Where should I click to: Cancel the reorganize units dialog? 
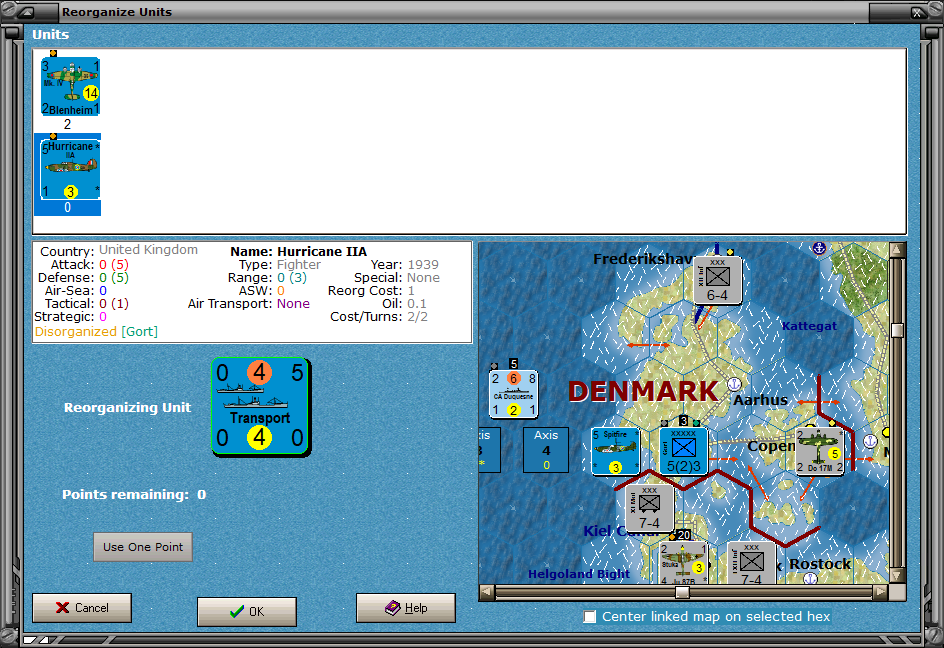tap(82, 608)
